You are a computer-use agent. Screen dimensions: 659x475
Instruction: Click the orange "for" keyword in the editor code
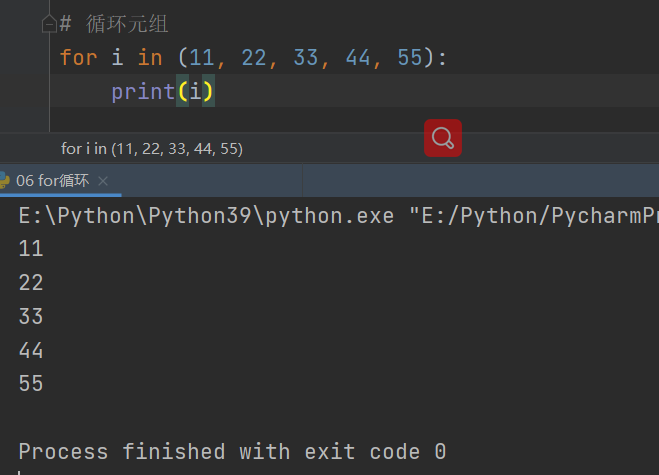tap(78, 58)
